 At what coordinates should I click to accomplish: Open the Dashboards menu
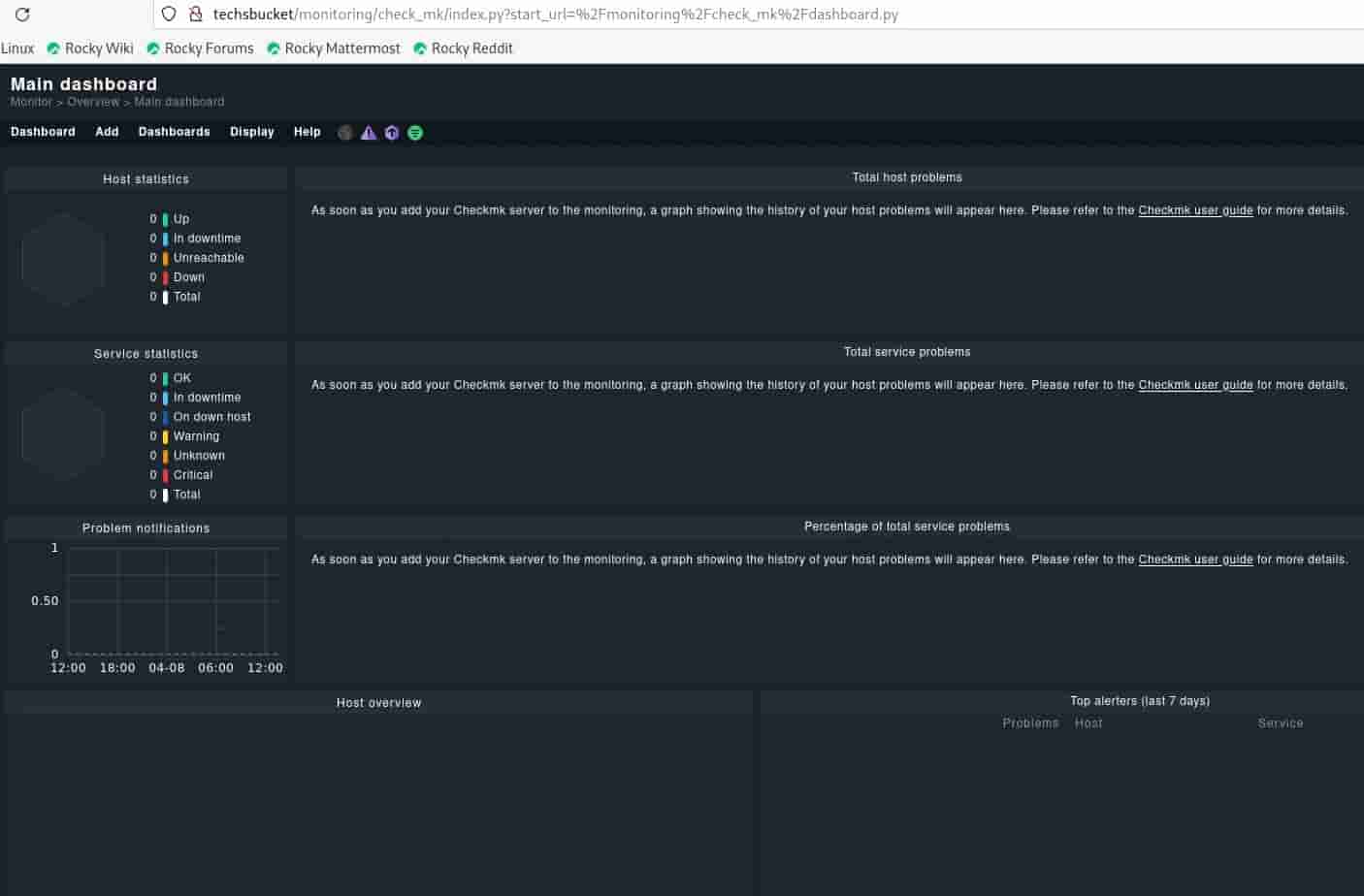click(174, 132)
